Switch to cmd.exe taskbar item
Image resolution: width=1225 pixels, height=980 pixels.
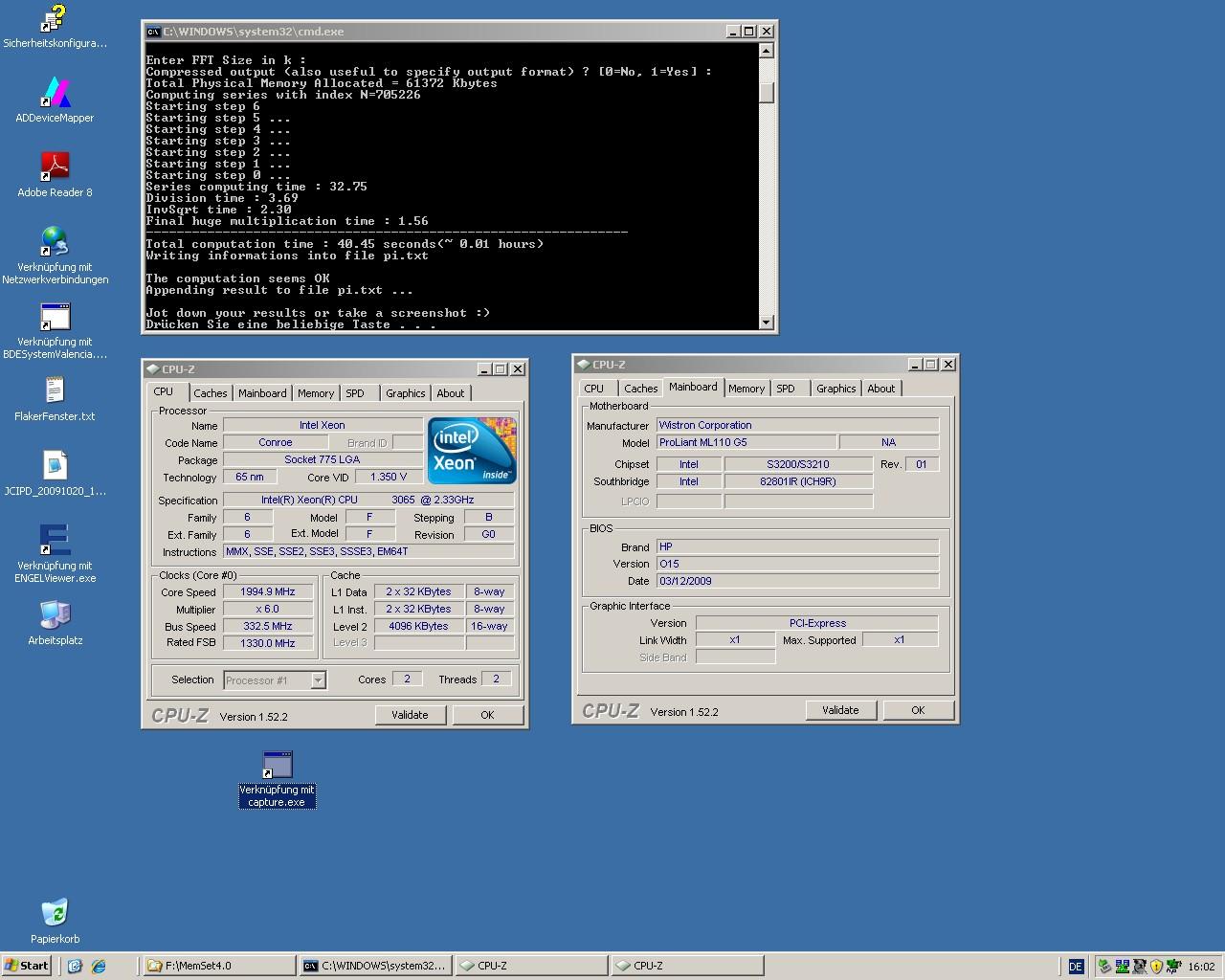coord(375,966)
